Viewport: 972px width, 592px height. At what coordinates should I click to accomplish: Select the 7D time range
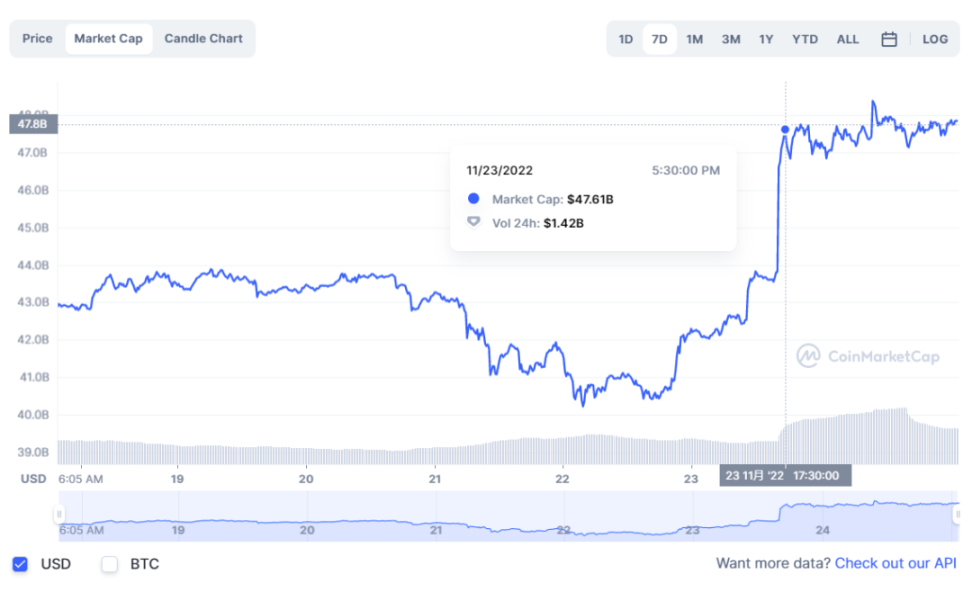point(659,39)
